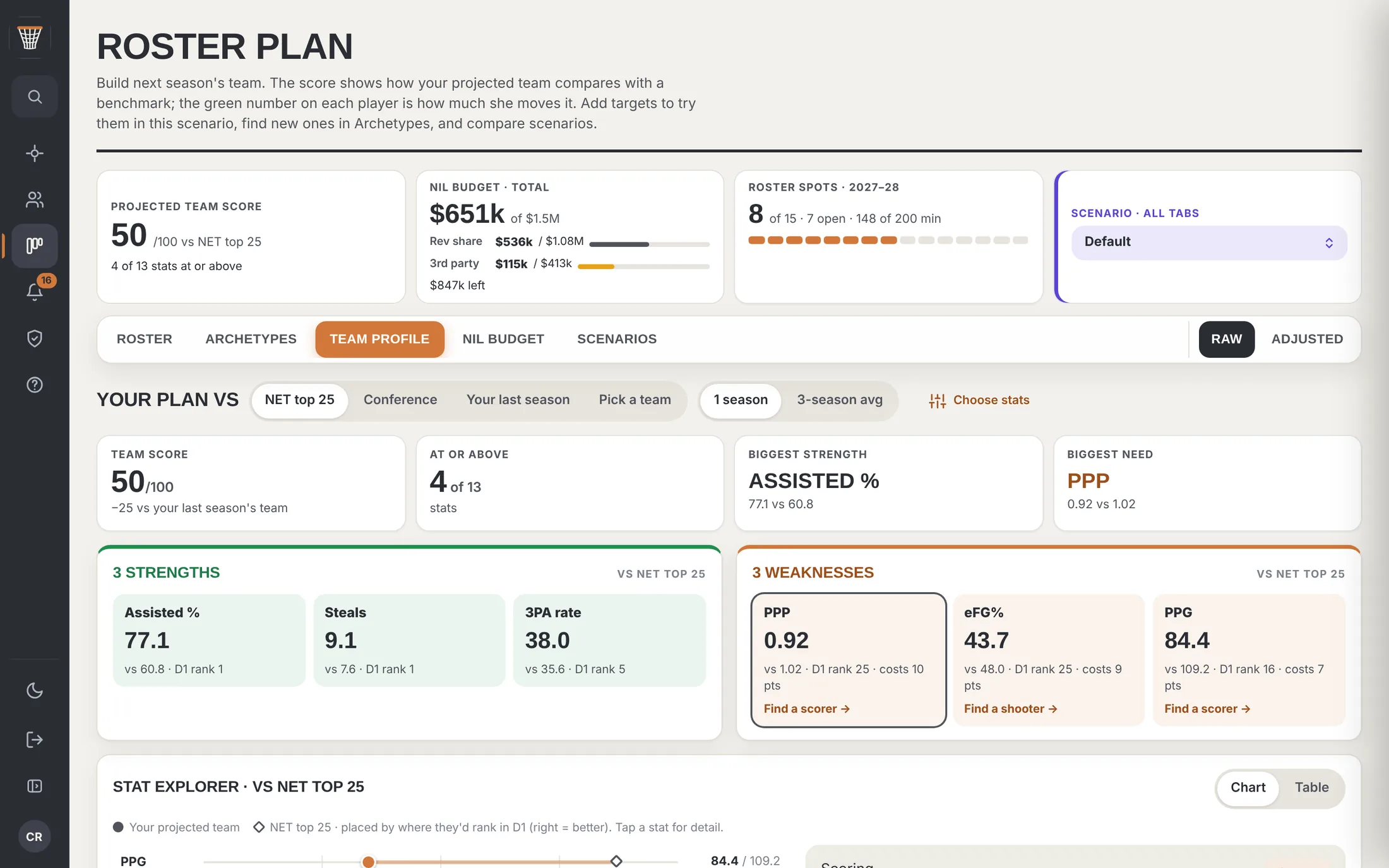Viewport: 1389px width, 868px height.
Task: Select the 3-season avg option
Action: (x=840, y=400)
